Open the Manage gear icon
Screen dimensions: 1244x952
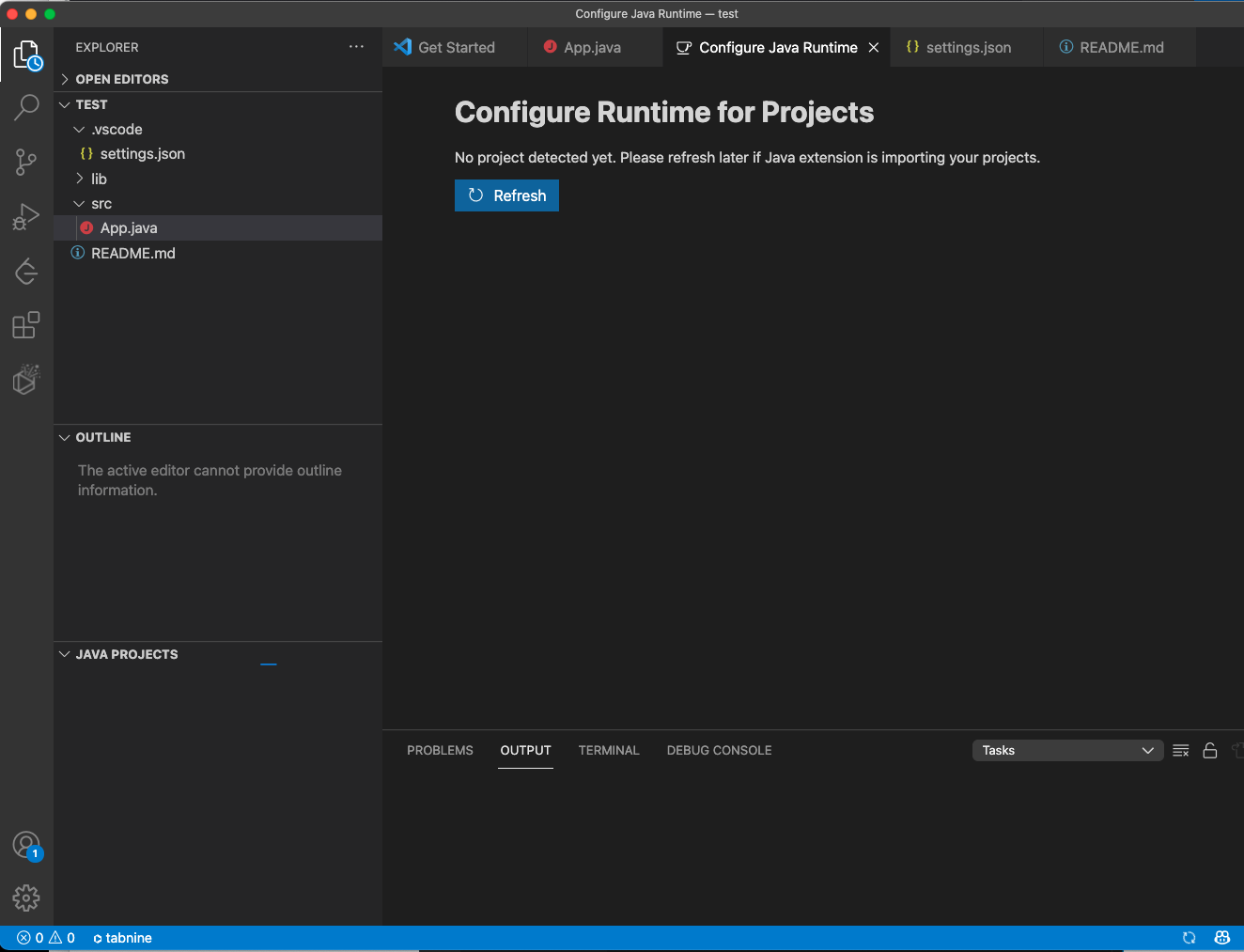(x=26, y=898)
